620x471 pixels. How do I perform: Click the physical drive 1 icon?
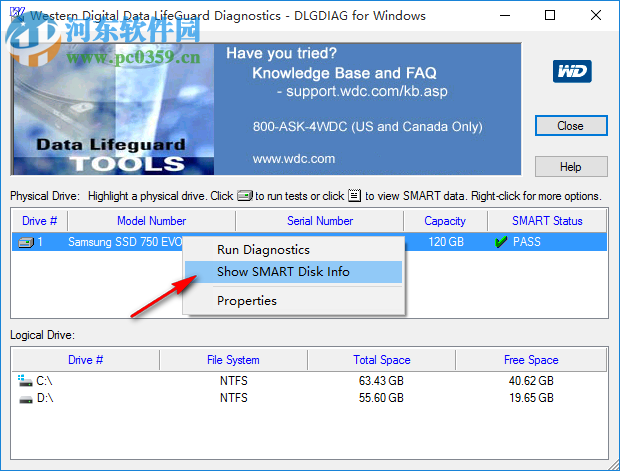[x=26, y=242]
